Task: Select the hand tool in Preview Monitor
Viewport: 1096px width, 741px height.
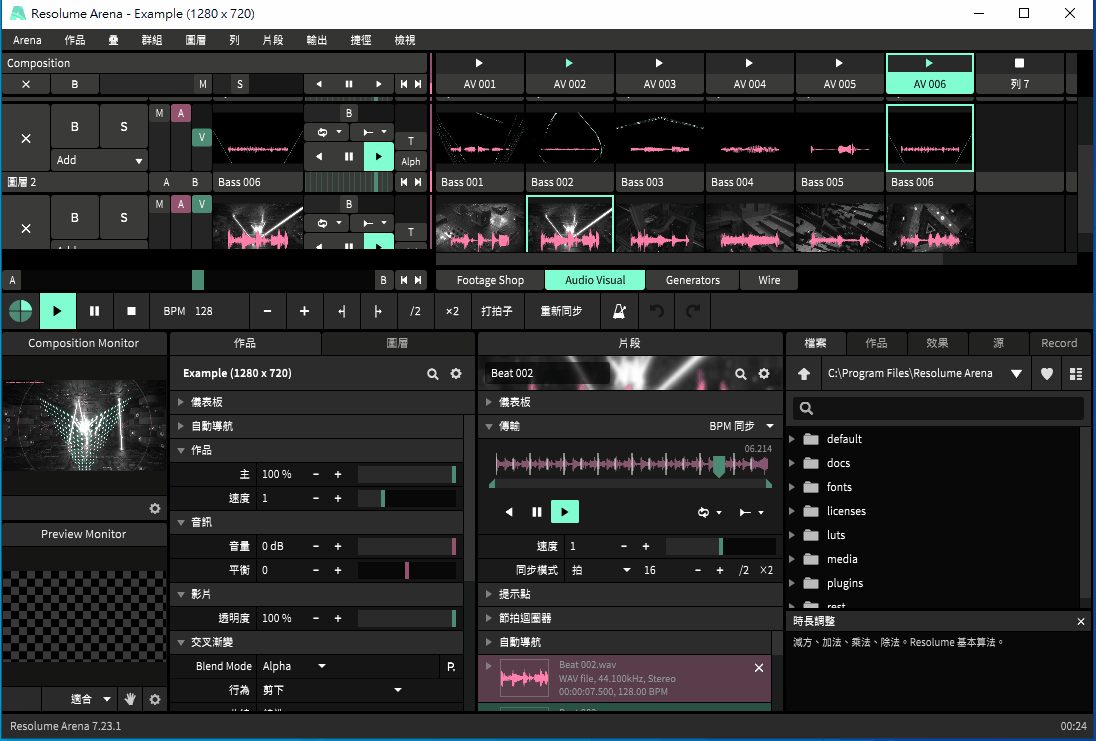Action: click(130, 699)
